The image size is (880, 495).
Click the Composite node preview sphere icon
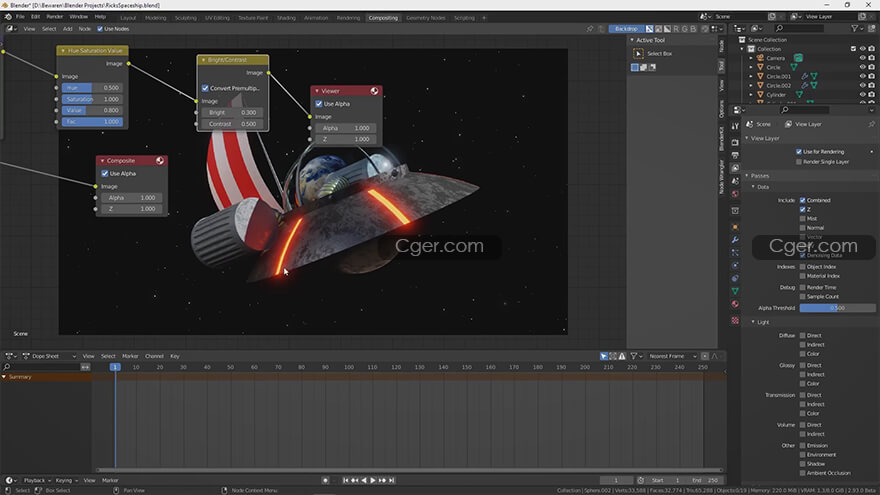(160, 161)
